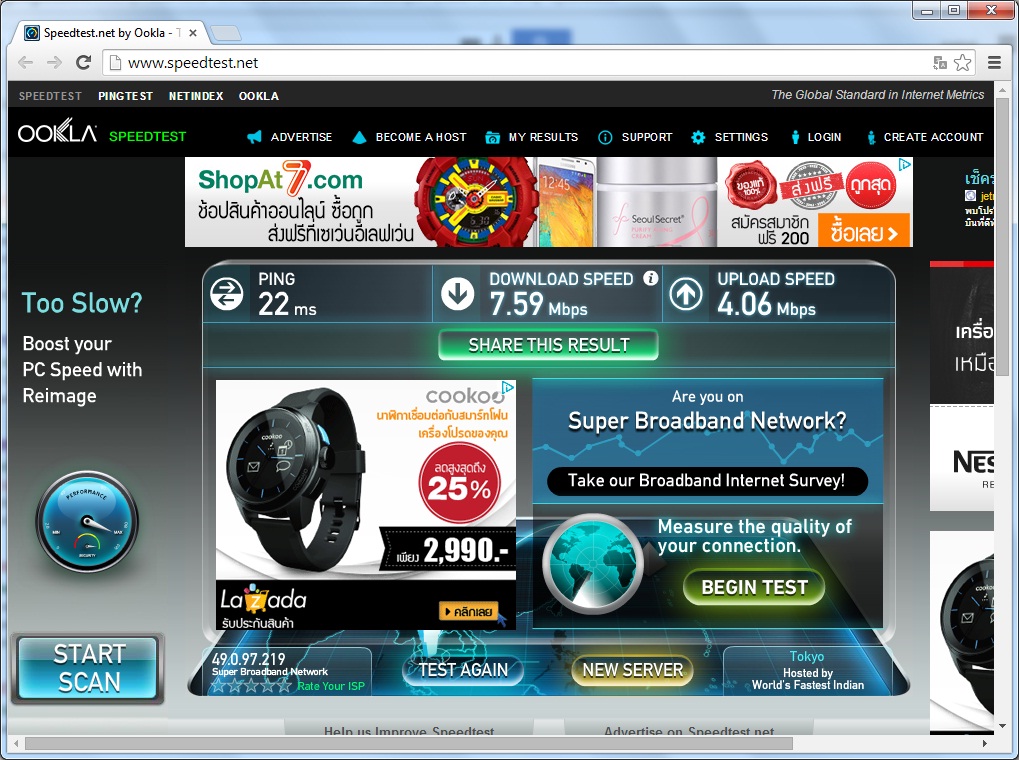This screenshot has width=1019, height=760.
Task: Click the Rate Your ISP link
Action: click(331, 686)
